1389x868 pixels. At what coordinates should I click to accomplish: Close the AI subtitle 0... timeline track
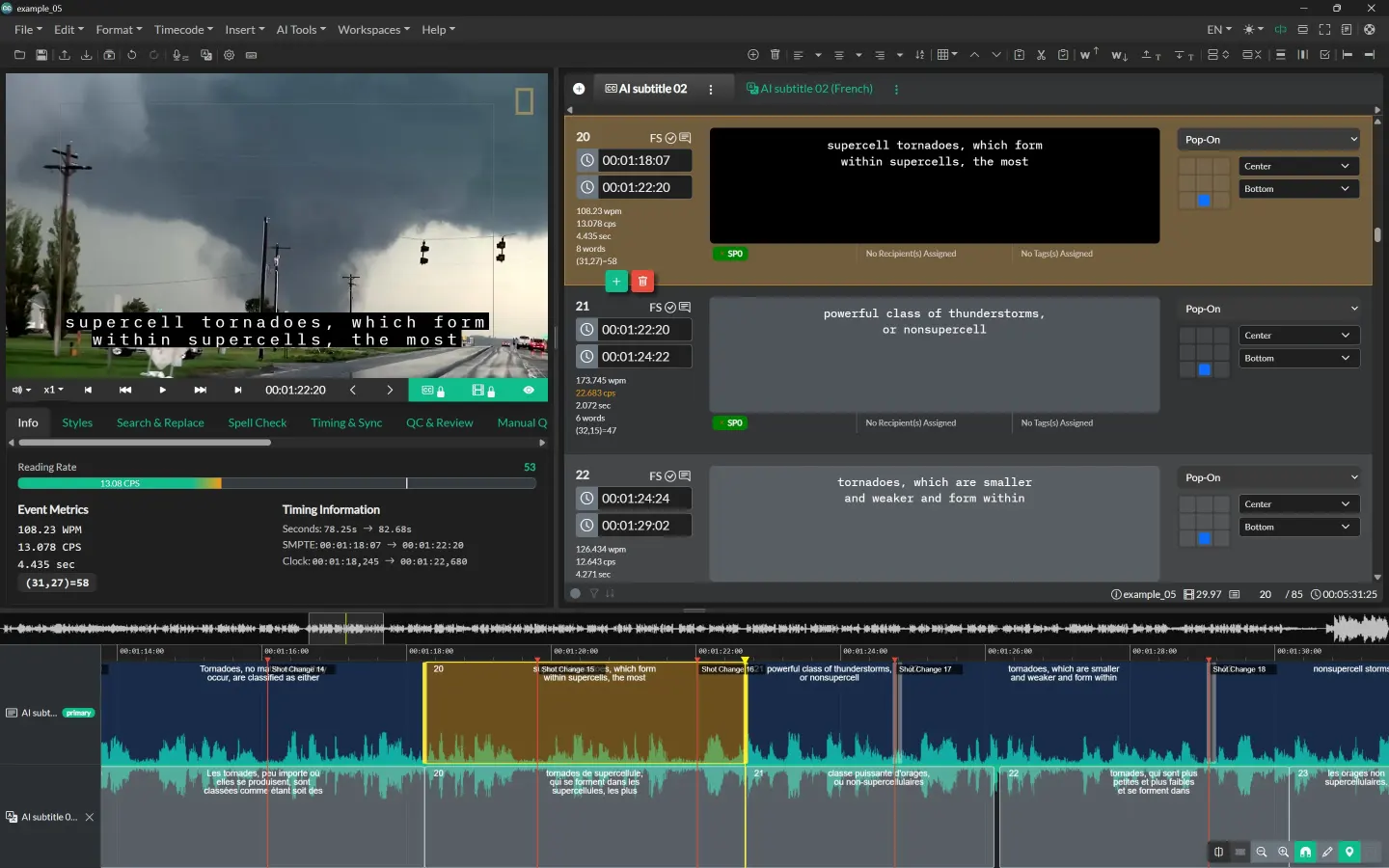coord(90,817)
